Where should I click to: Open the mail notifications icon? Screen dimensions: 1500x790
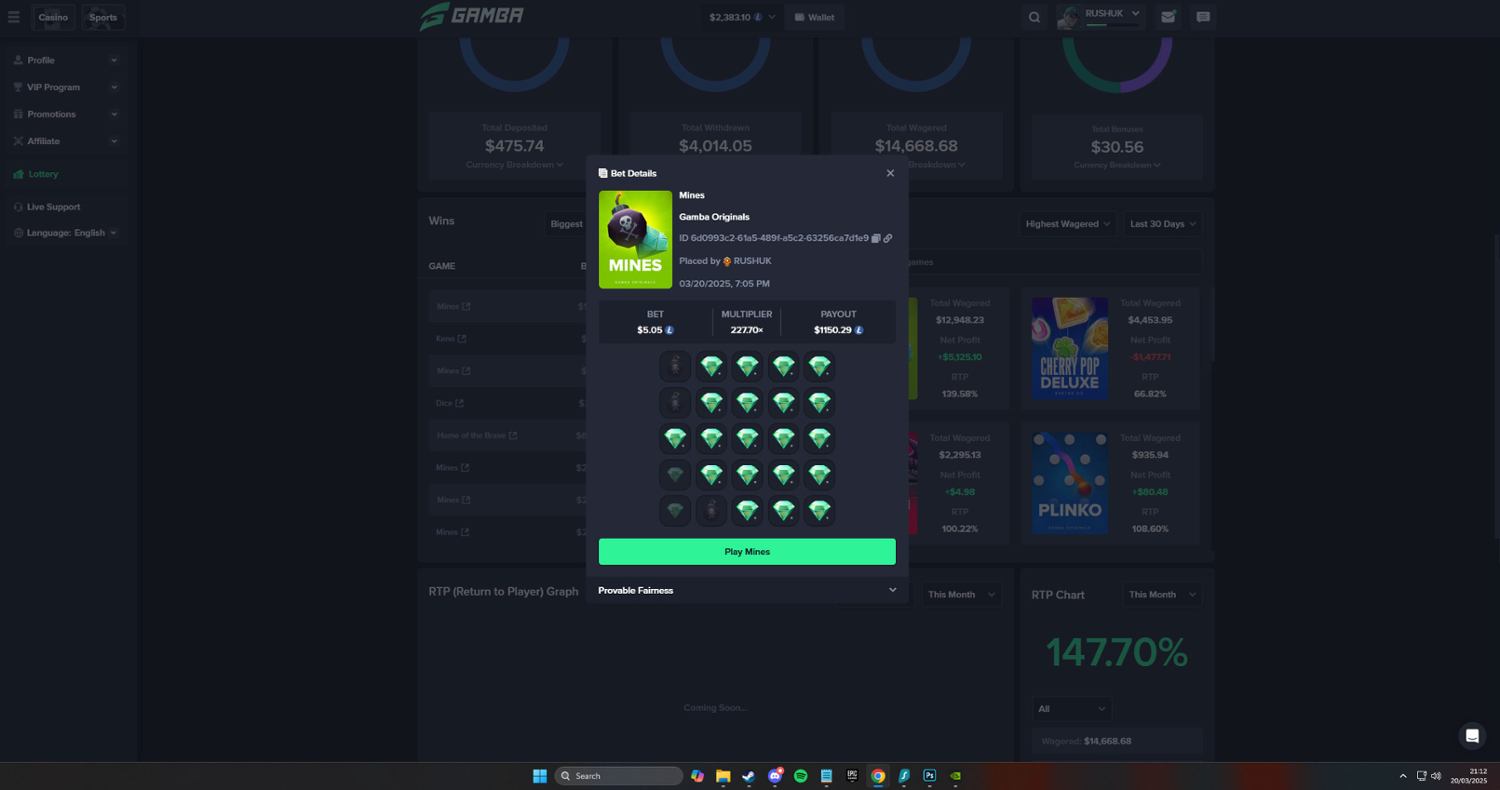coord(1167,17)
